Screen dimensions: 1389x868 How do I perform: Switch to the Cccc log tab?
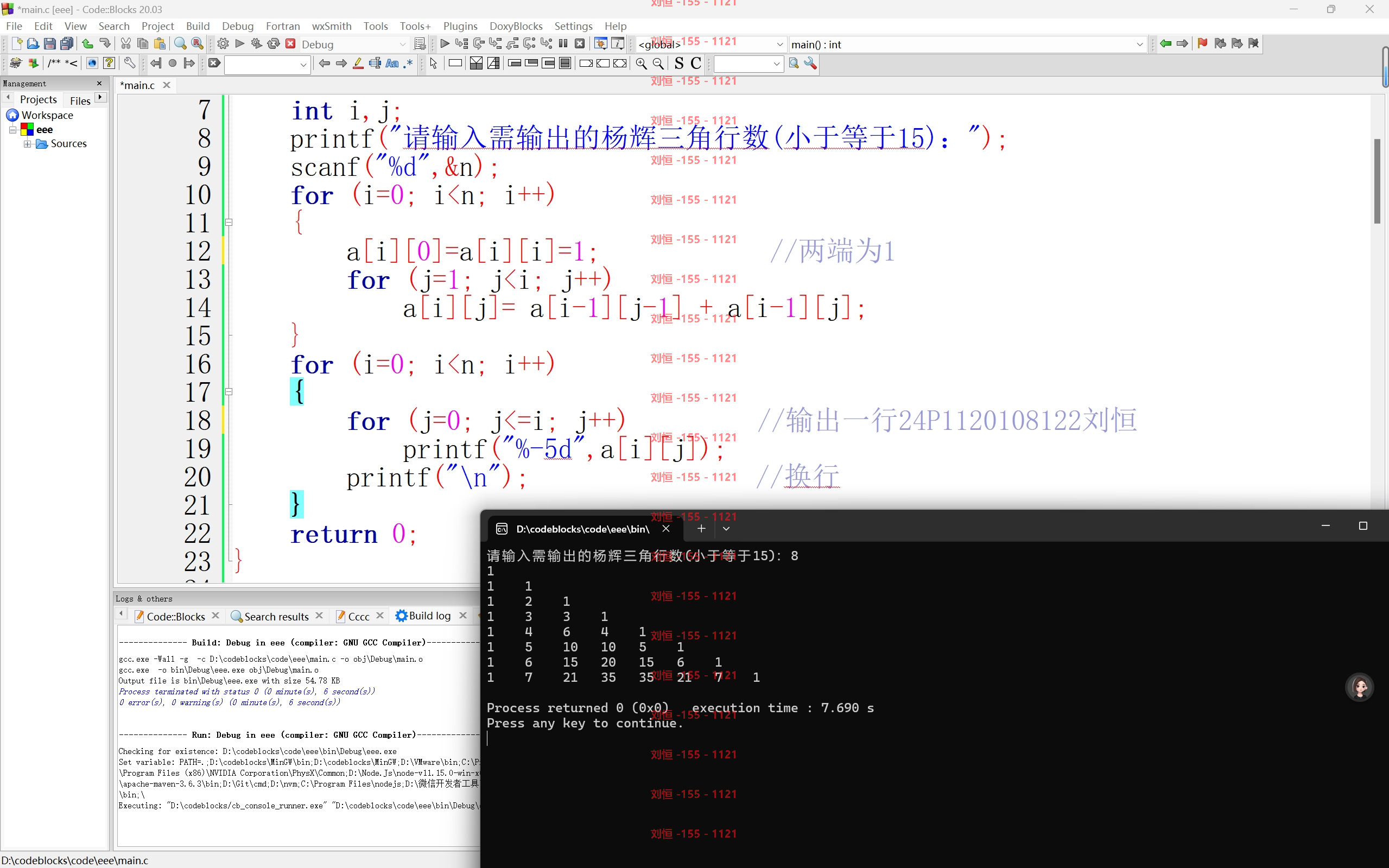click(x=359, y=616)
